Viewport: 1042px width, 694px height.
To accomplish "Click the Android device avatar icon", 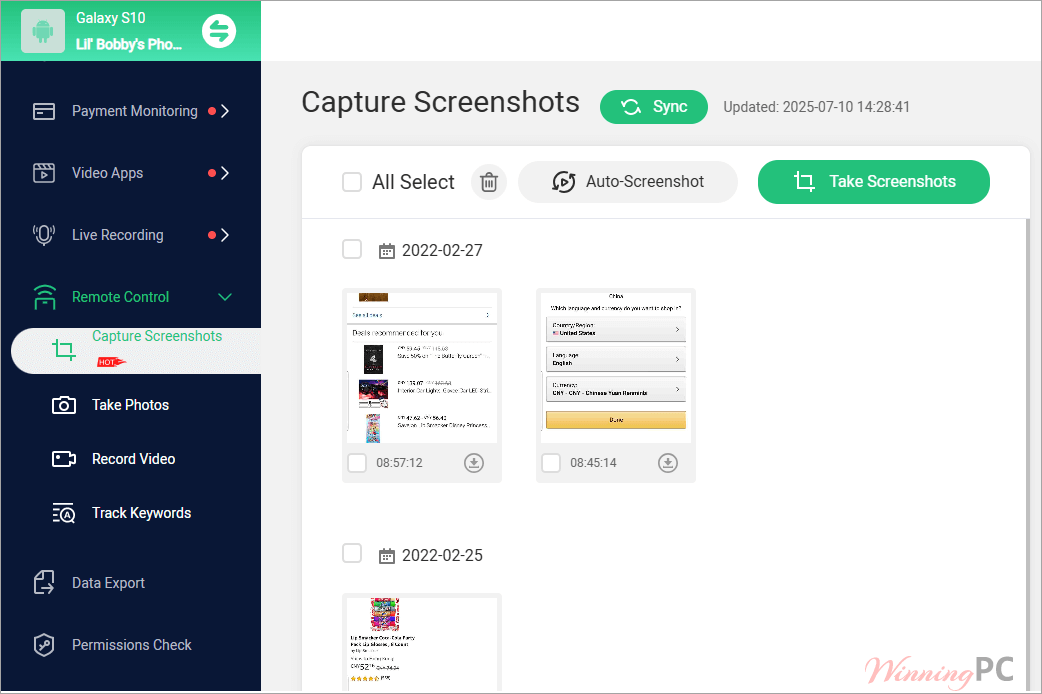I will (43, 31).
